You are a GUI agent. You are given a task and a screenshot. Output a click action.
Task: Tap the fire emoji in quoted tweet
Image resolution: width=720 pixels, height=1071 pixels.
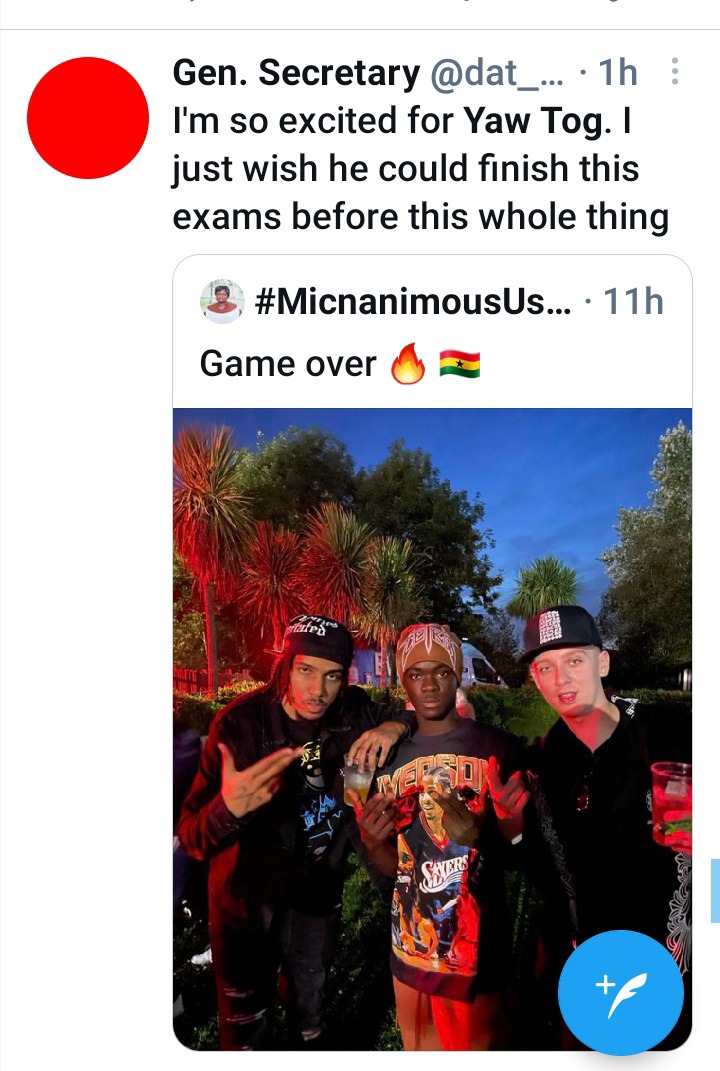pos(408,363)
